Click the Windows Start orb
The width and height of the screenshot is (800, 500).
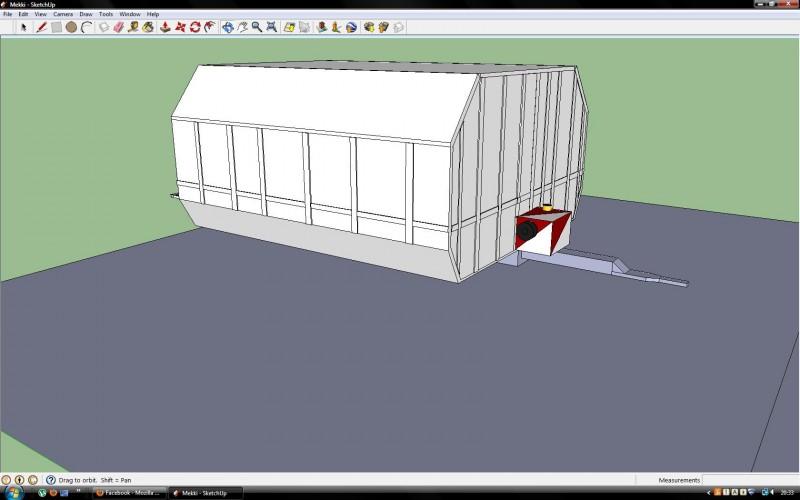click(x=14, y=493)
